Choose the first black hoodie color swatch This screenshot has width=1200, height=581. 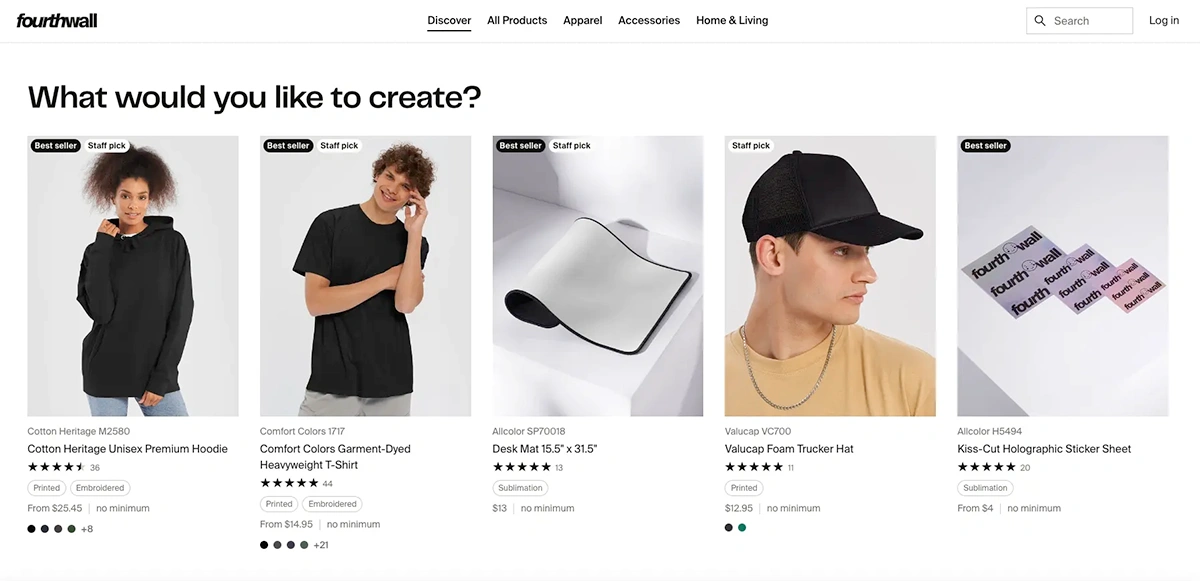click(32, 529)
